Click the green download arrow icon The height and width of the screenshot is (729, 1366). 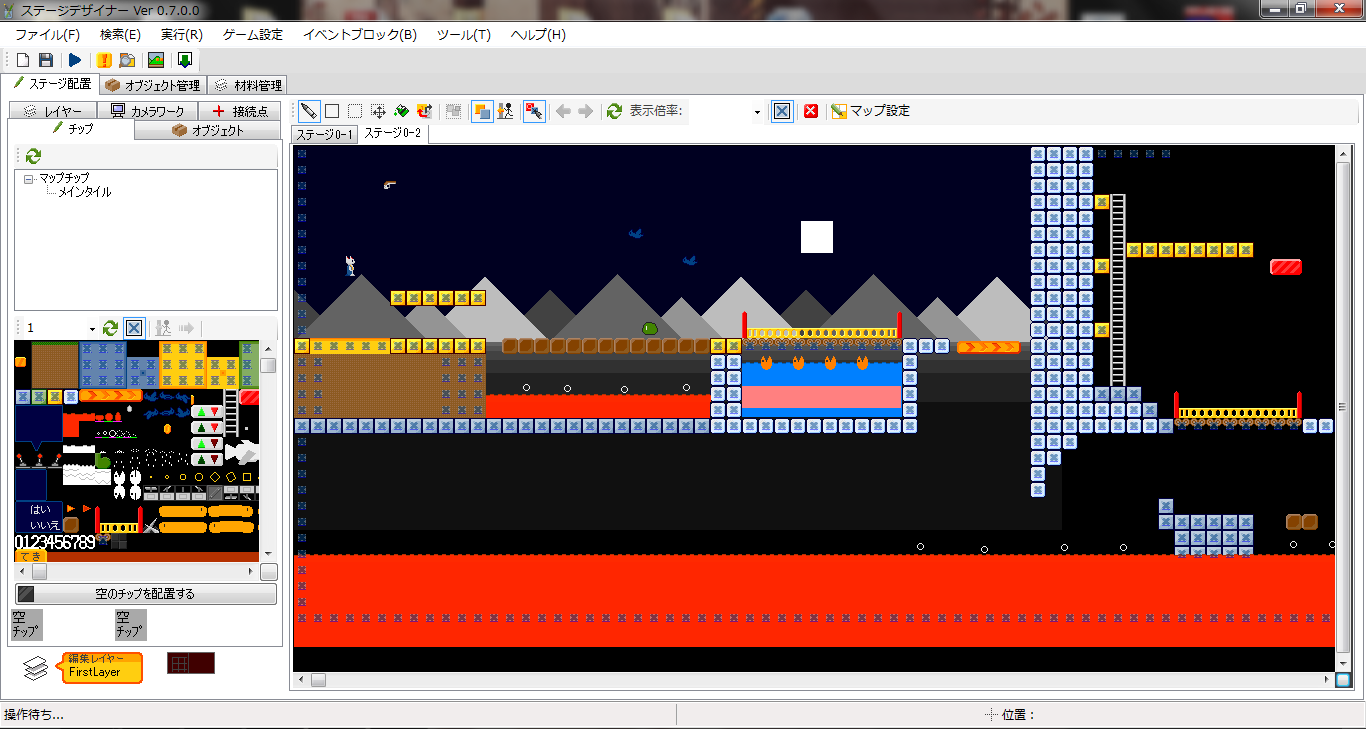(x=184, y=60)
